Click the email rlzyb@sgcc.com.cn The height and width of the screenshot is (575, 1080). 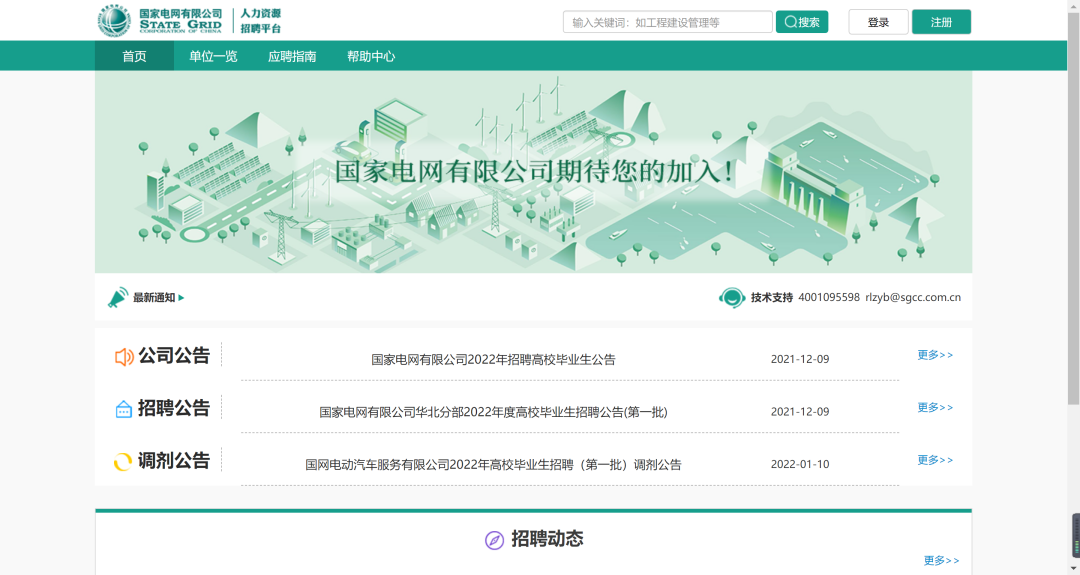(913, 297)
